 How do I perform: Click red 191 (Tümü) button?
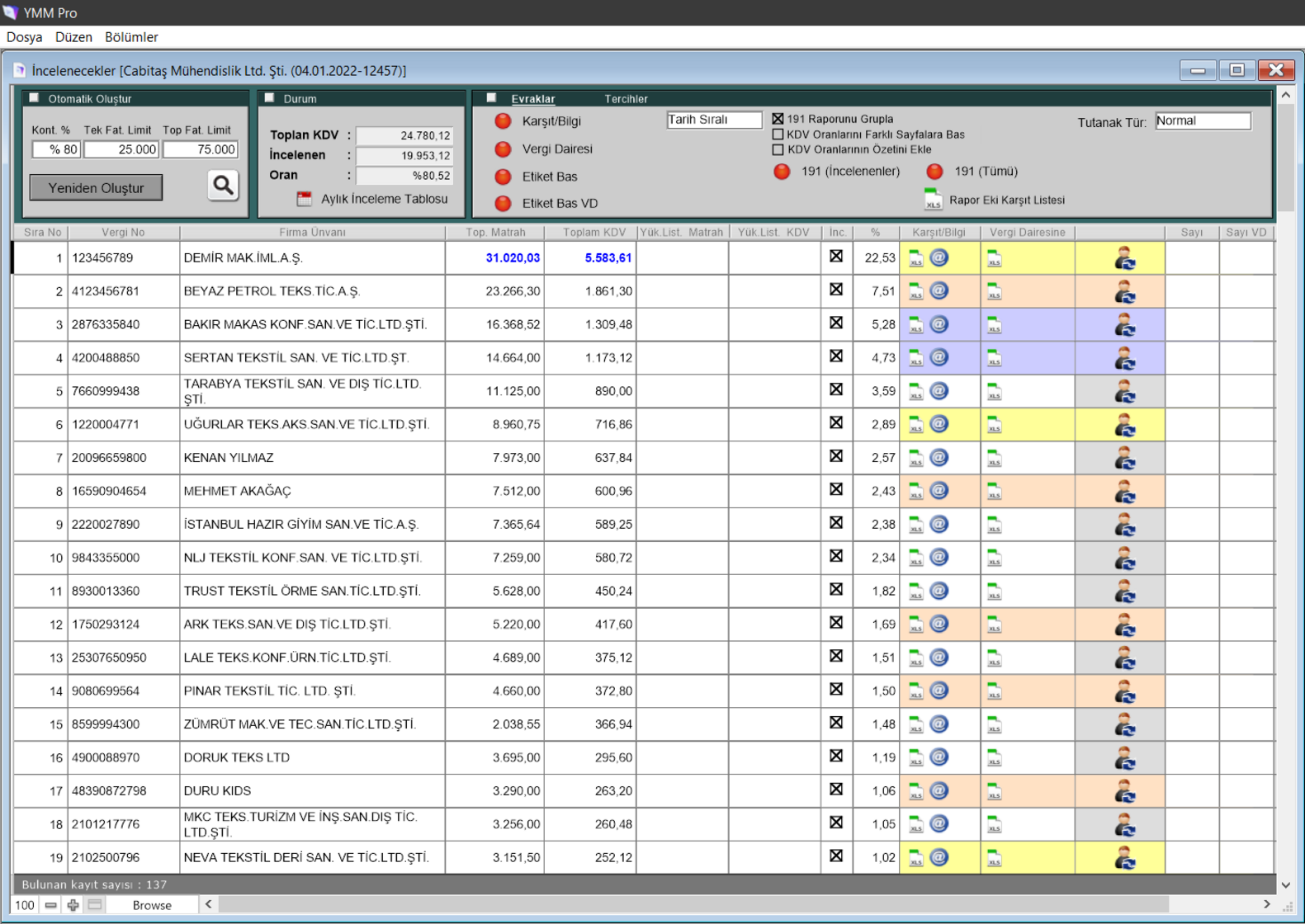[934, 172]
